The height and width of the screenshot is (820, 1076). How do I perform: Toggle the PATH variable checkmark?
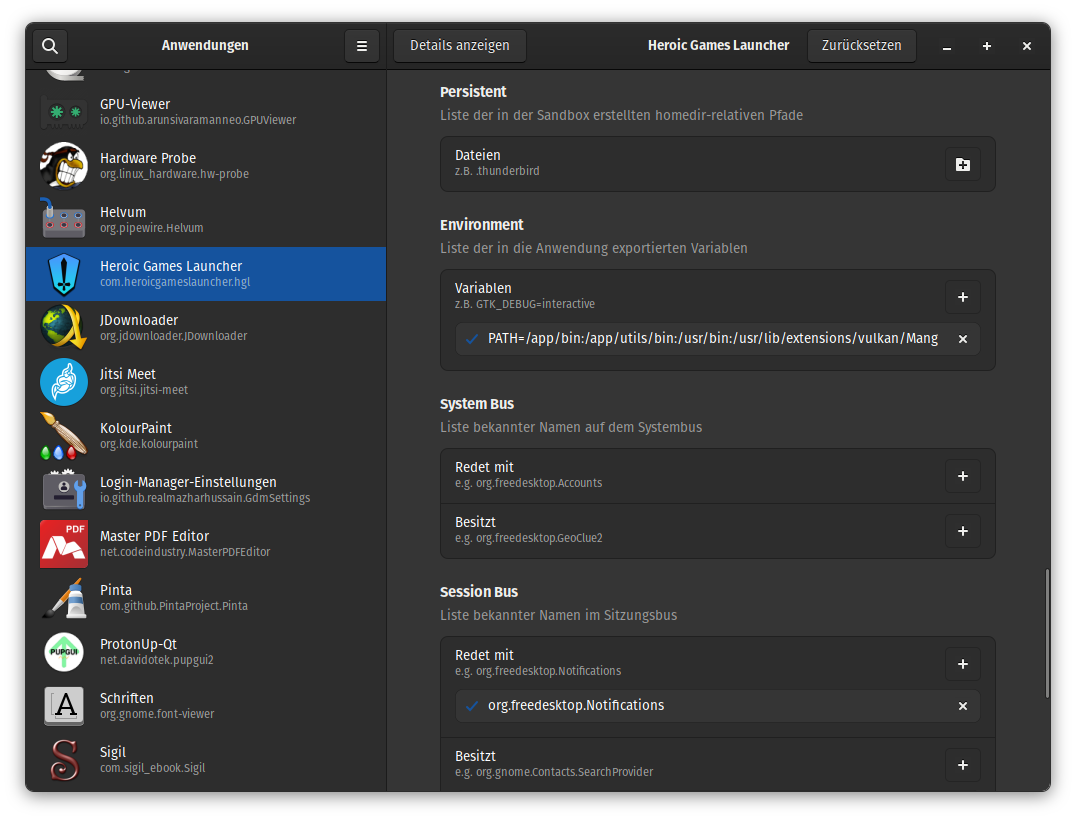coord(472,339)
